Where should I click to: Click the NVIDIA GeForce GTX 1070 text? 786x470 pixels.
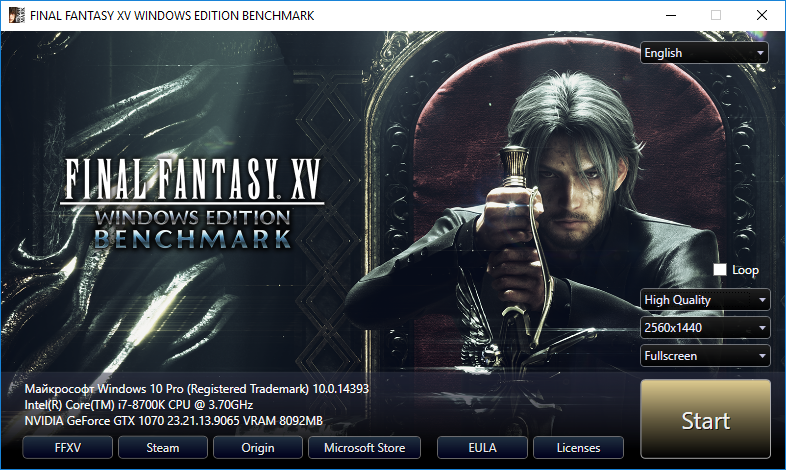[173, 421]
